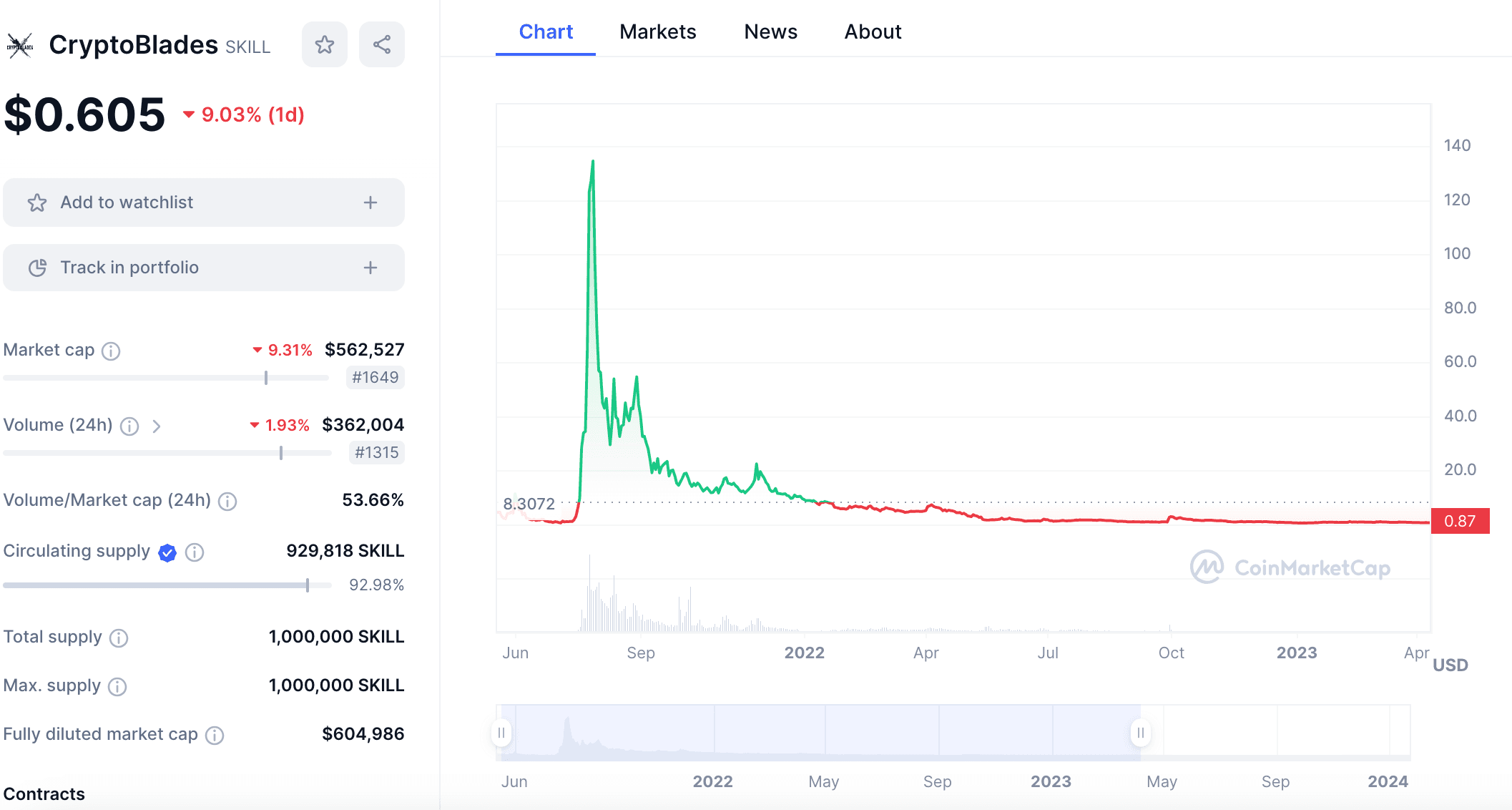Click the Volume (24h) info icon
Screen dimensions: 1512x810
click(129, 426)
